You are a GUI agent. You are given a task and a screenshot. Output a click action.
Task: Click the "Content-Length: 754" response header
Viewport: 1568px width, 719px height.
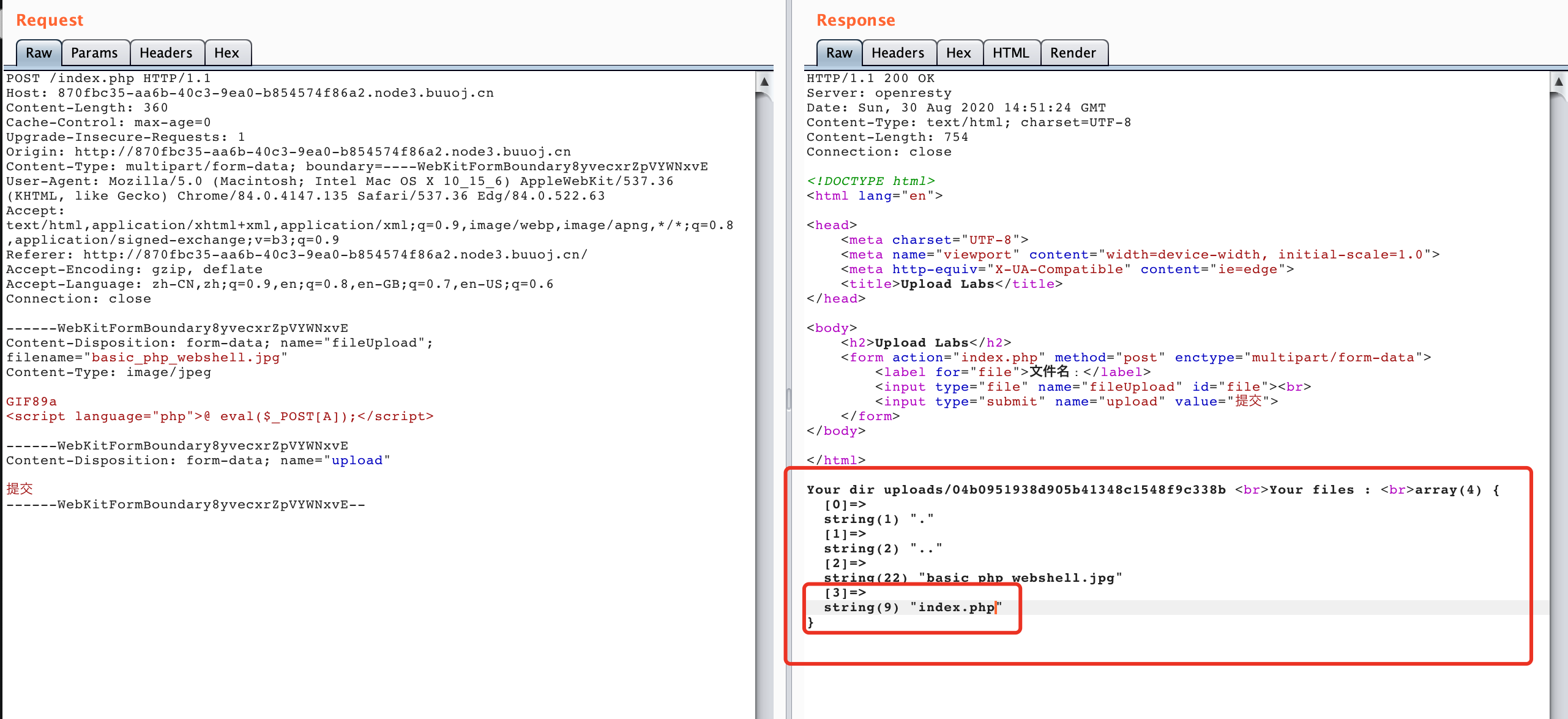click(887, 137)
